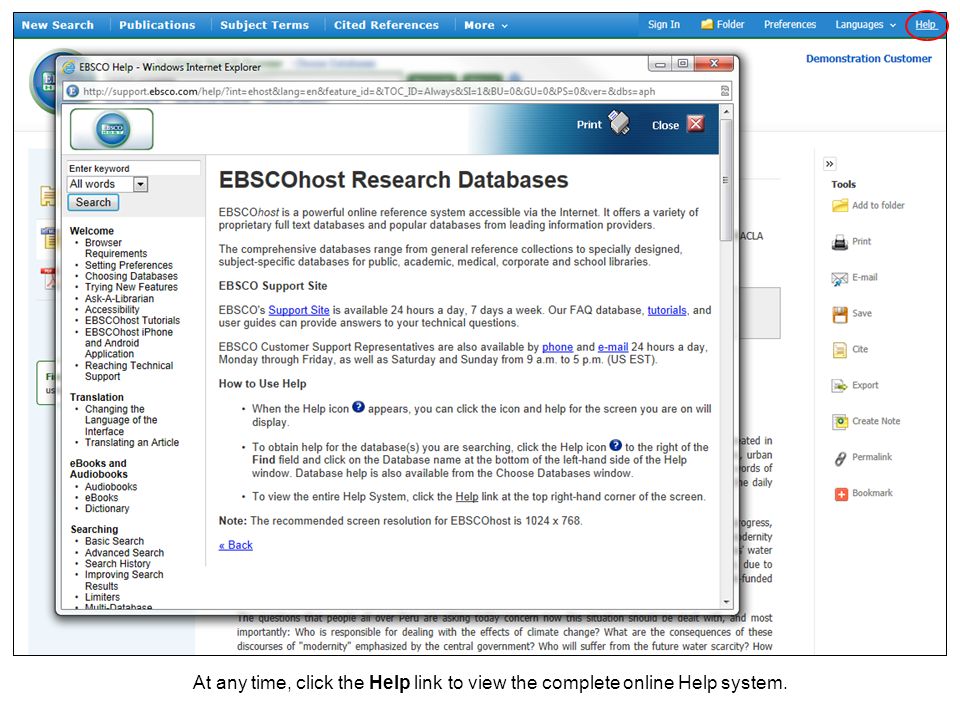Open EBSCOhost iPhone and Android Application topic

[129, 343]
